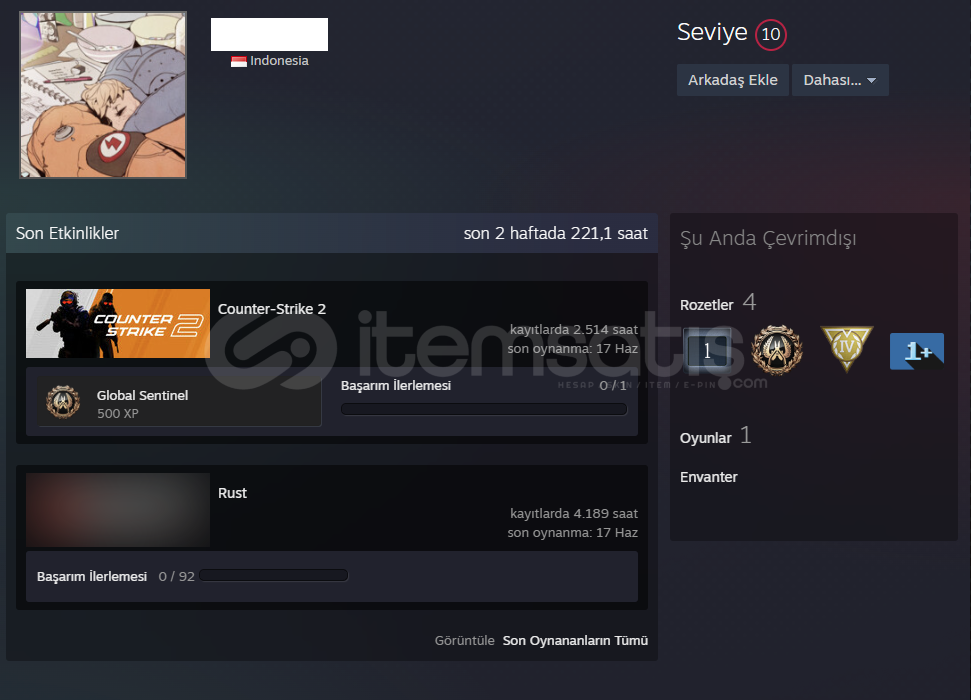Click the Arkadaş Ekle button

pyautogui.click(x=733, y=80)
